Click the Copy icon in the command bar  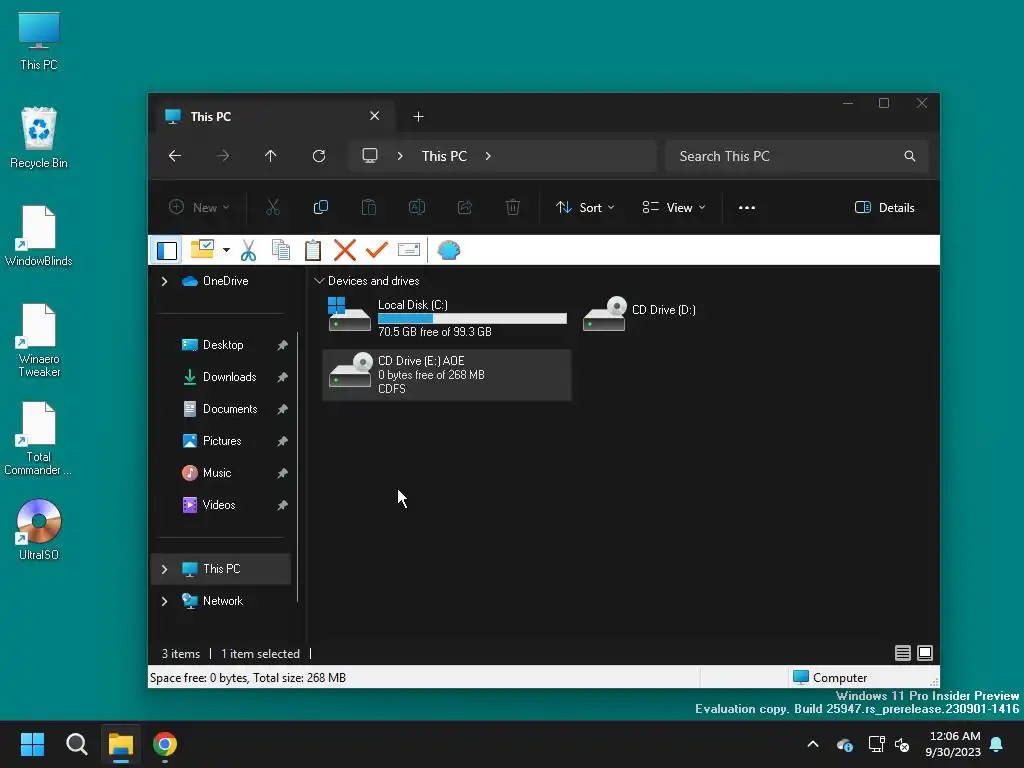(x=321, y=208)
